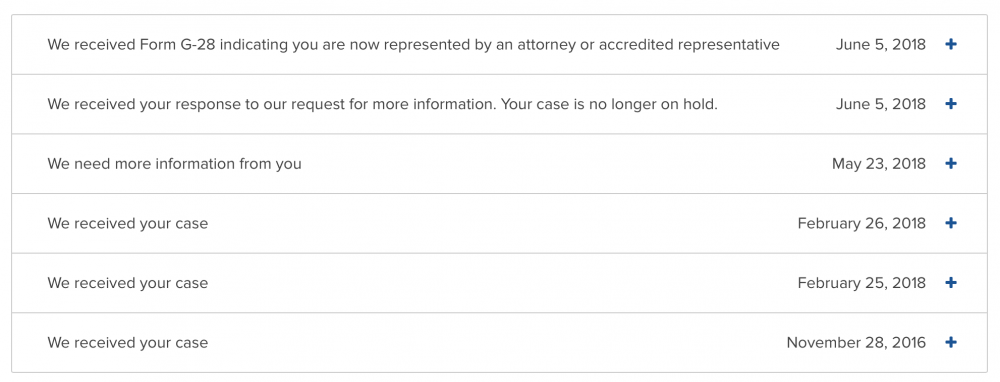Screen dimensions: 1000x382
Task: Select 'We received your response' status message
Action: [x=383, y=104]
